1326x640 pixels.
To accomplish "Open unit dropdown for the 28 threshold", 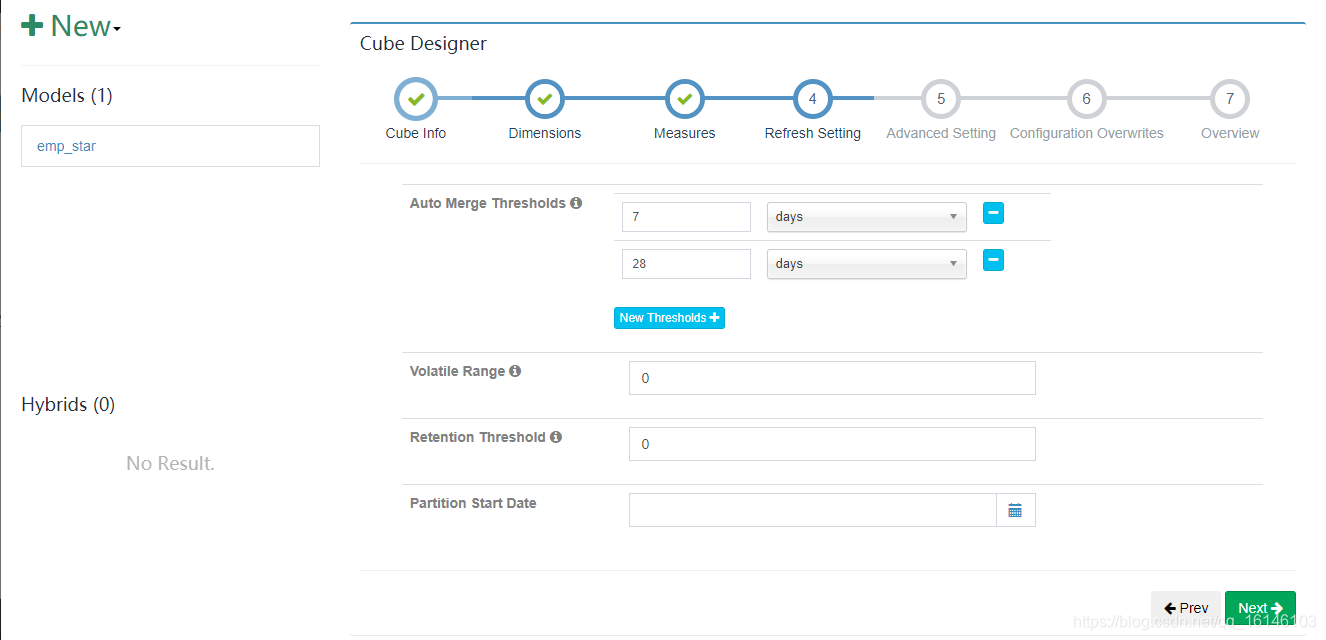I will pyautogui.click(x=867, y=264).
